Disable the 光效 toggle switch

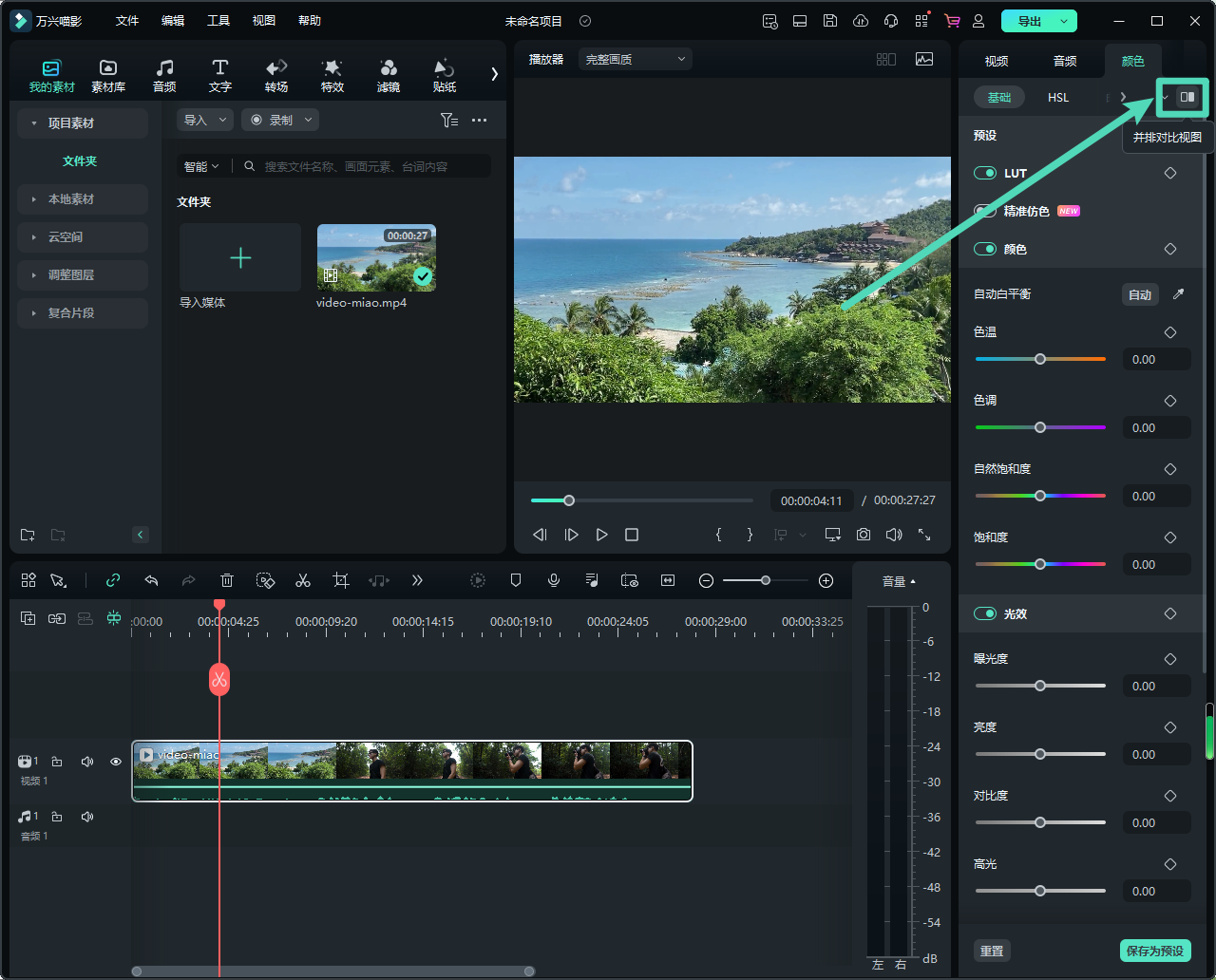[985, 613]
